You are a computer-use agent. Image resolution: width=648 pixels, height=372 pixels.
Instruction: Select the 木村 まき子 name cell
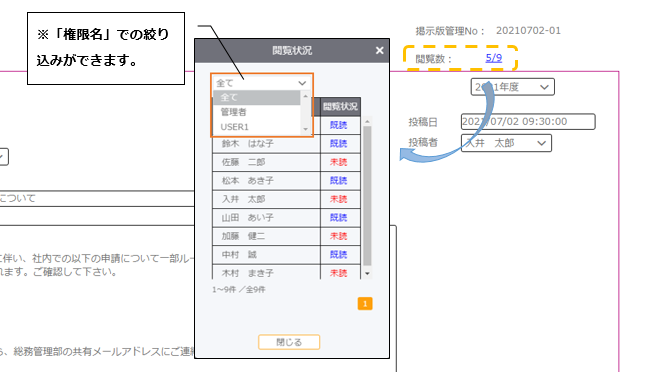pyautogui.click(x=267, y=272)
